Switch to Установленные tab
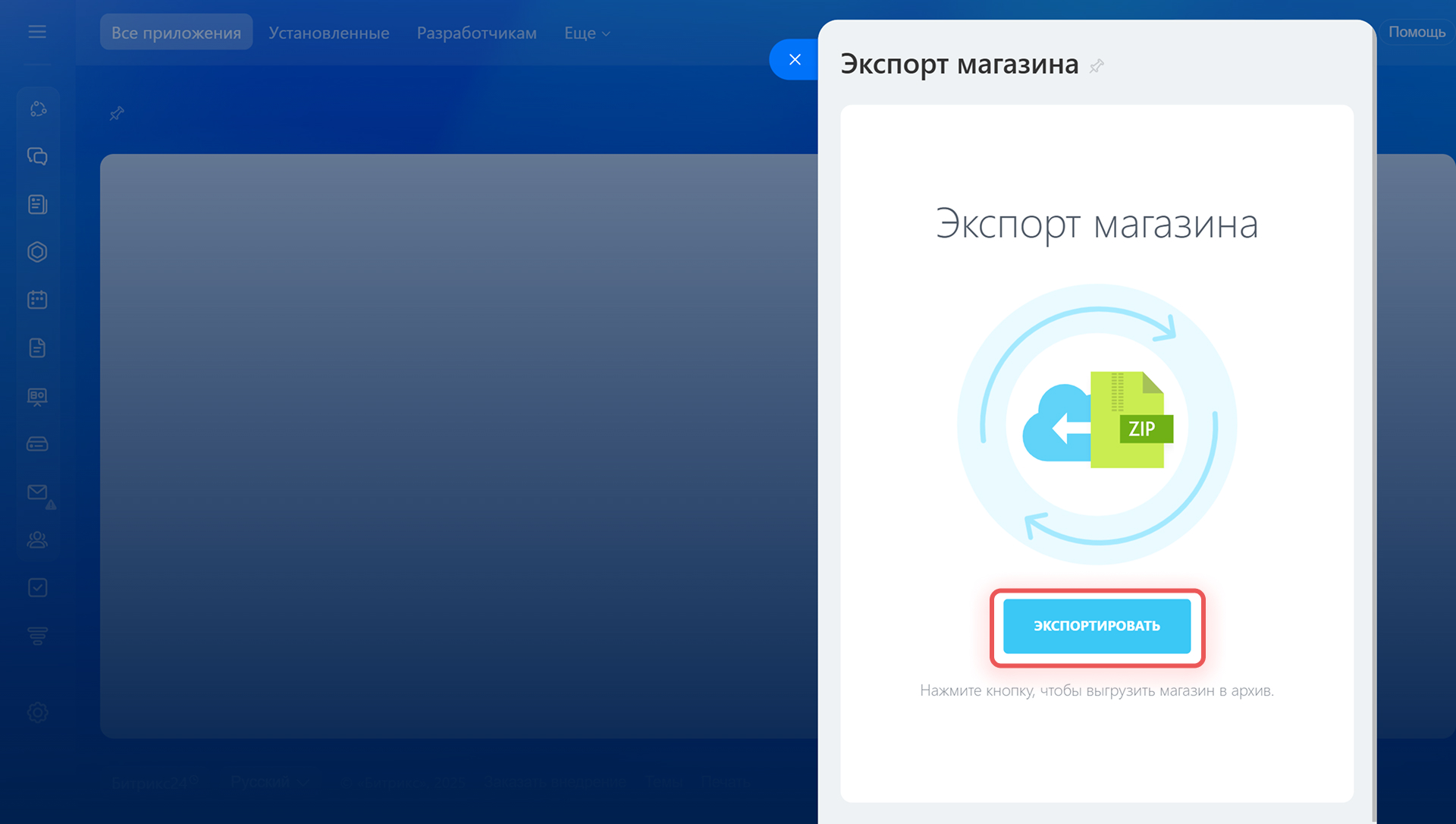Image resolution: width=1456 pixels, height=824 pixels. [x=328, y=33]
